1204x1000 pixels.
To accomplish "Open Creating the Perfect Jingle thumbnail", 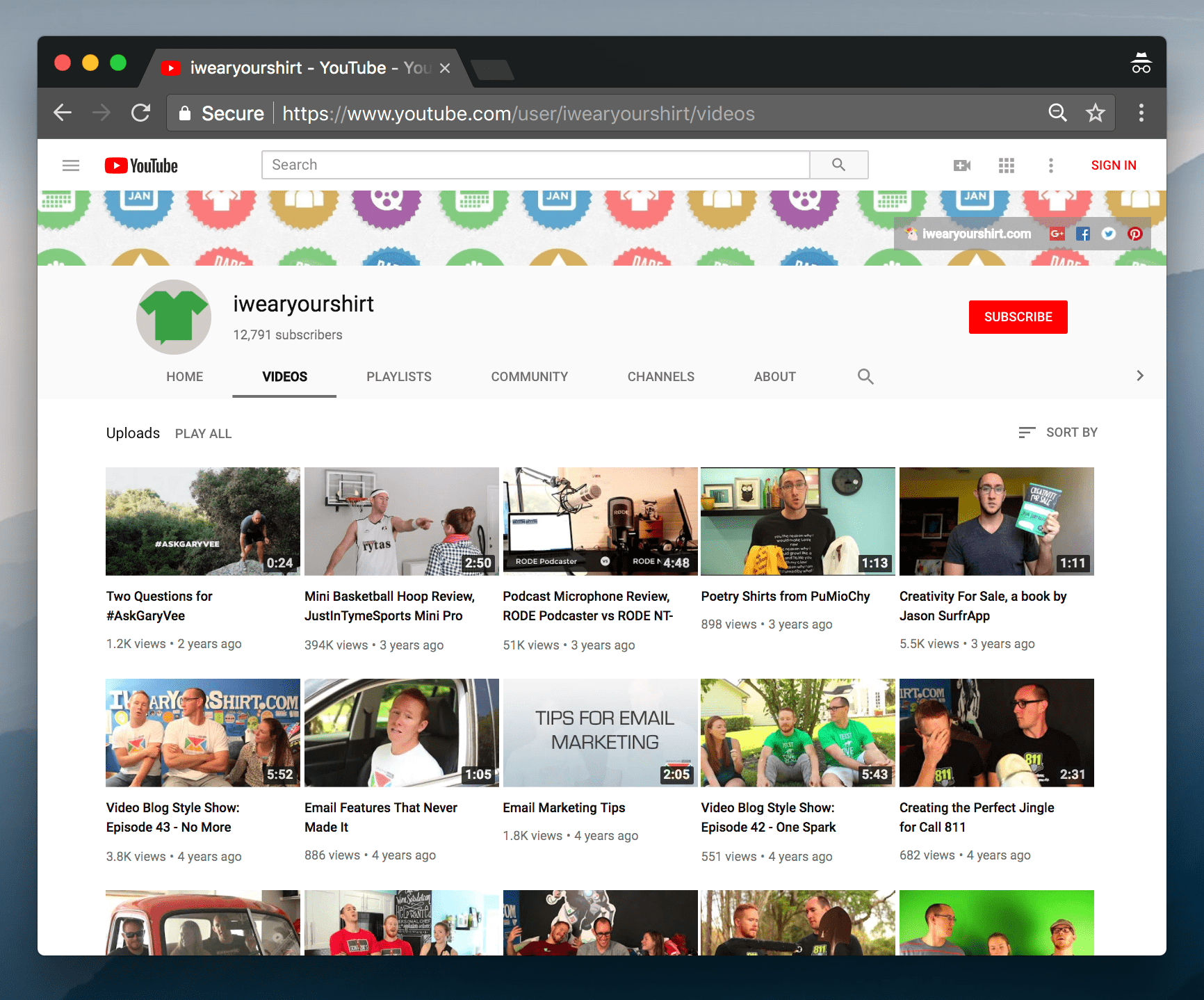I will 997,733.
